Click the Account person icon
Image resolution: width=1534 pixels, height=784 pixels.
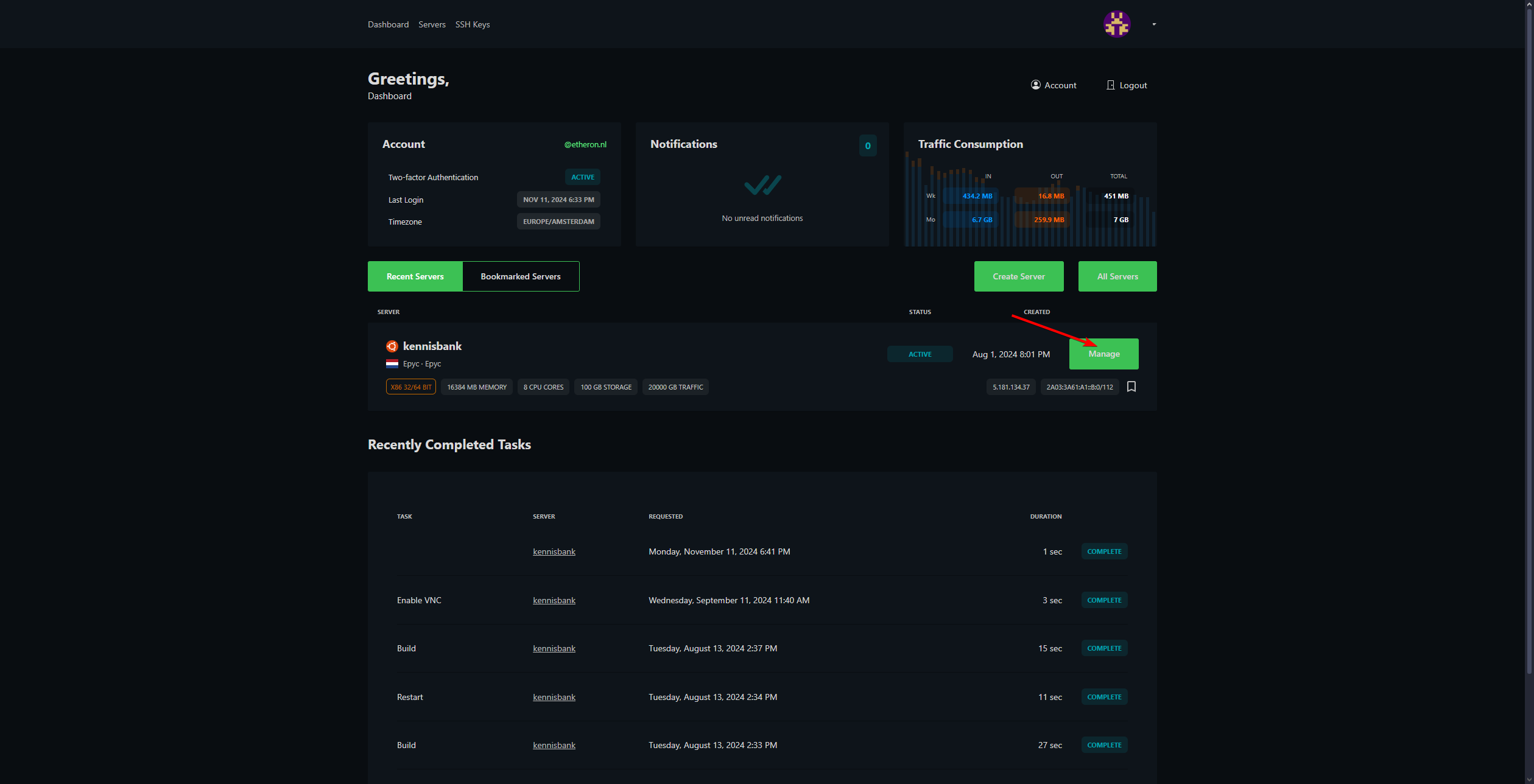coord(1035,85)
